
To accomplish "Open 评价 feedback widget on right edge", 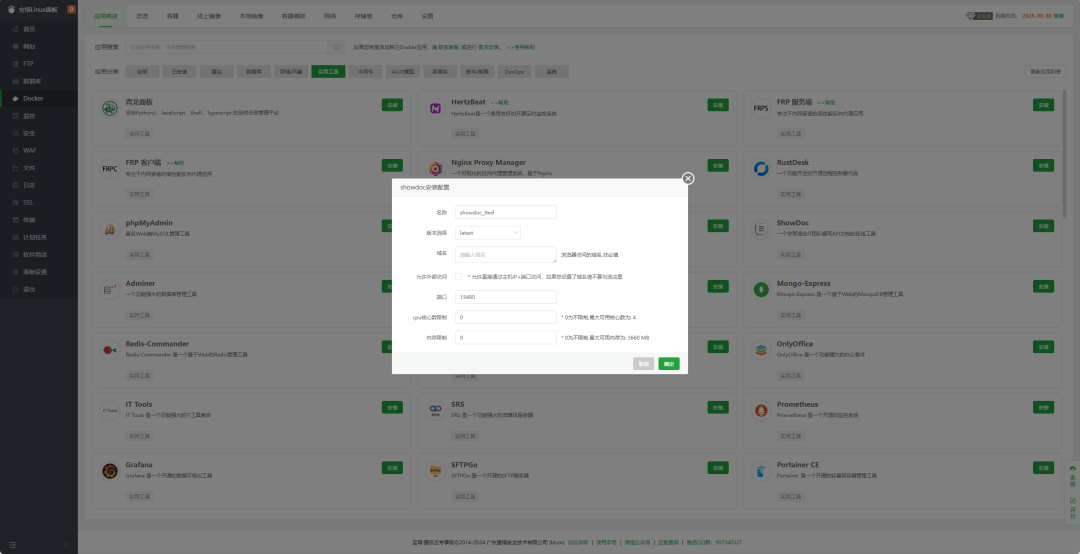I will pos(1072,508).
